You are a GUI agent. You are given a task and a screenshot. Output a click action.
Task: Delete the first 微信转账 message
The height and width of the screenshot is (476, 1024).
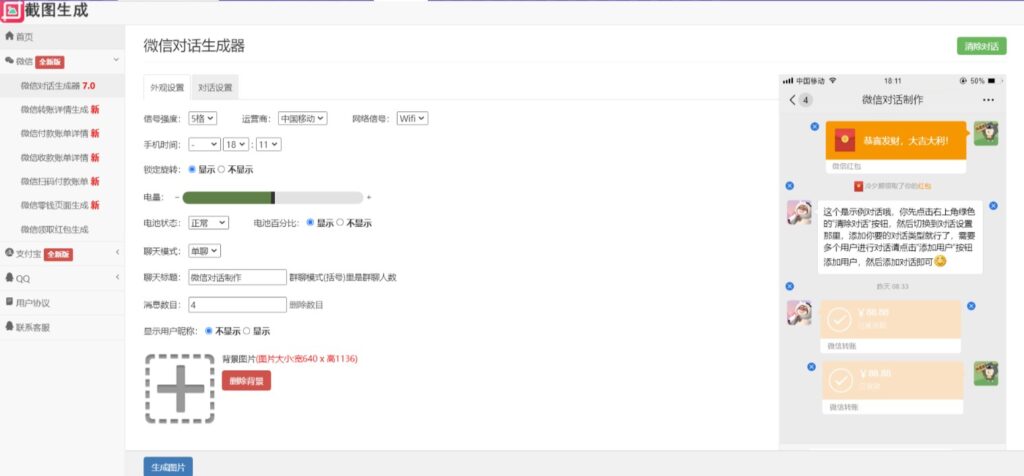click(x=971, y=306)
